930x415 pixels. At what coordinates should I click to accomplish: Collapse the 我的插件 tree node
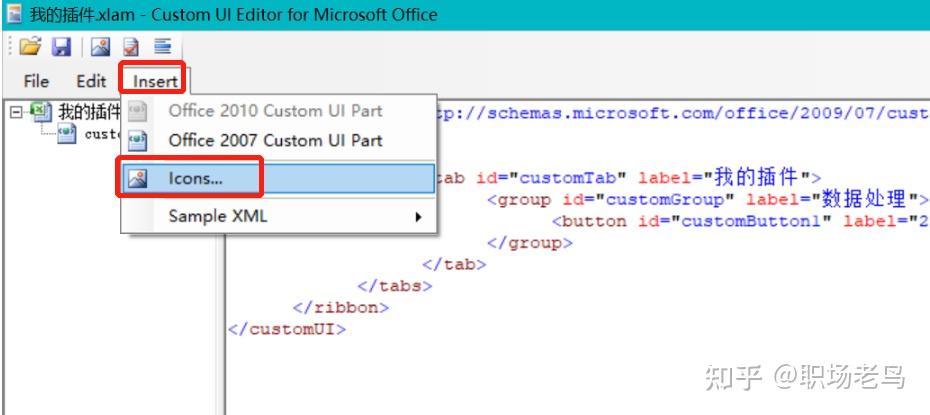click(x=15, y=112)
